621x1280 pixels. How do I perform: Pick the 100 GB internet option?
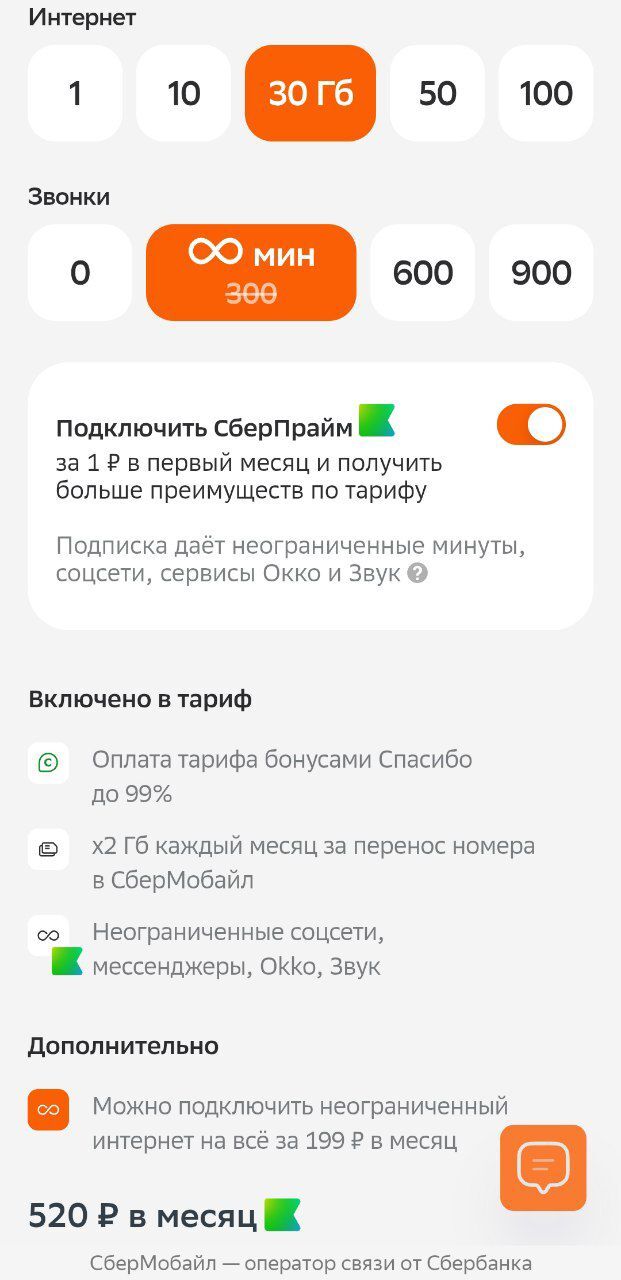(x=546, y=93)
